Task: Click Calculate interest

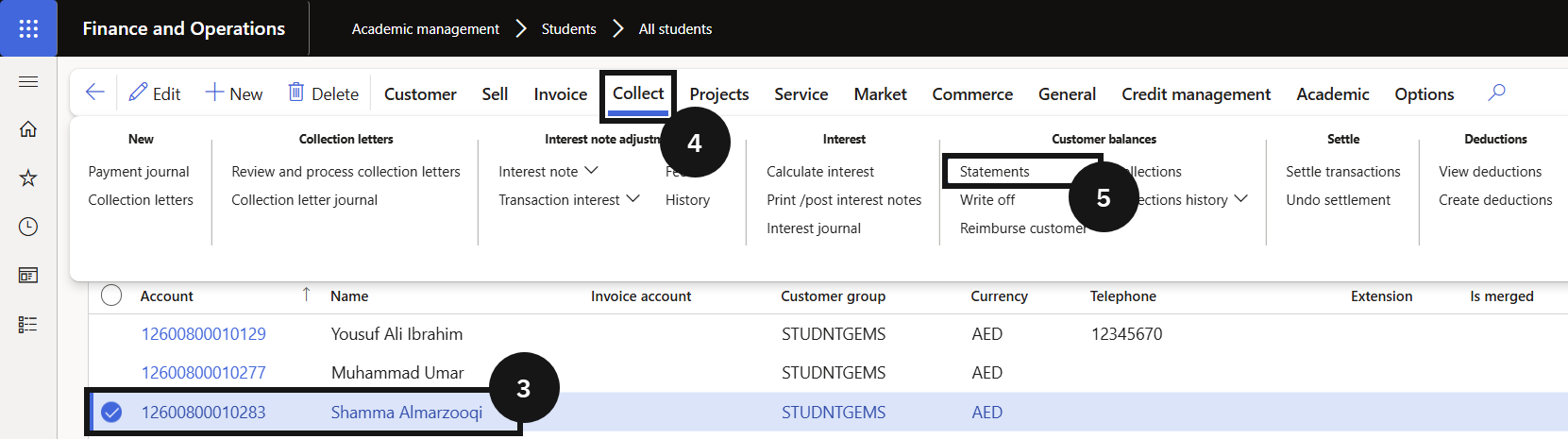Action: tap(820, 172)
